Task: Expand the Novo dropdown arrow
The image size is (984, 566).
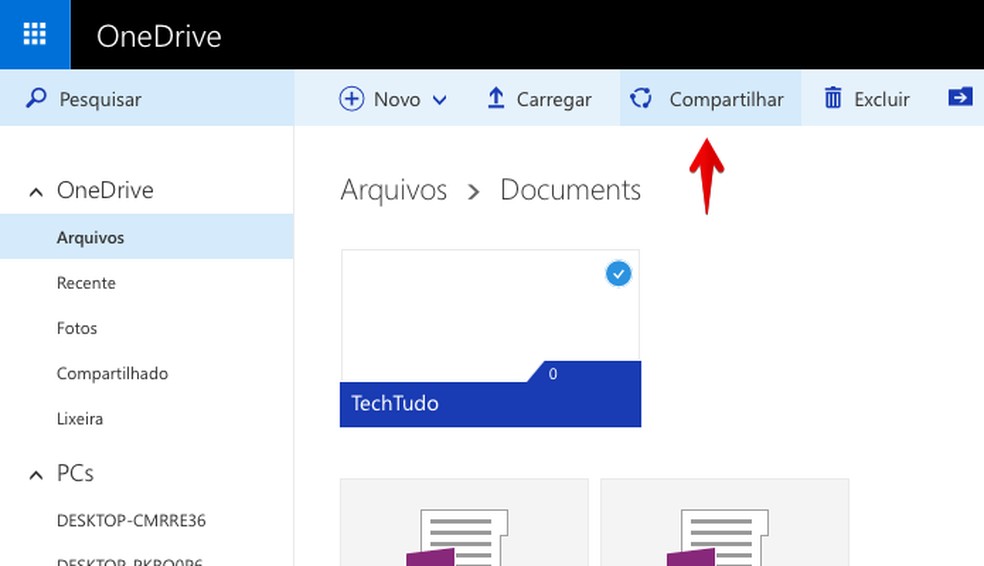Action: click(x=439, y=100)
